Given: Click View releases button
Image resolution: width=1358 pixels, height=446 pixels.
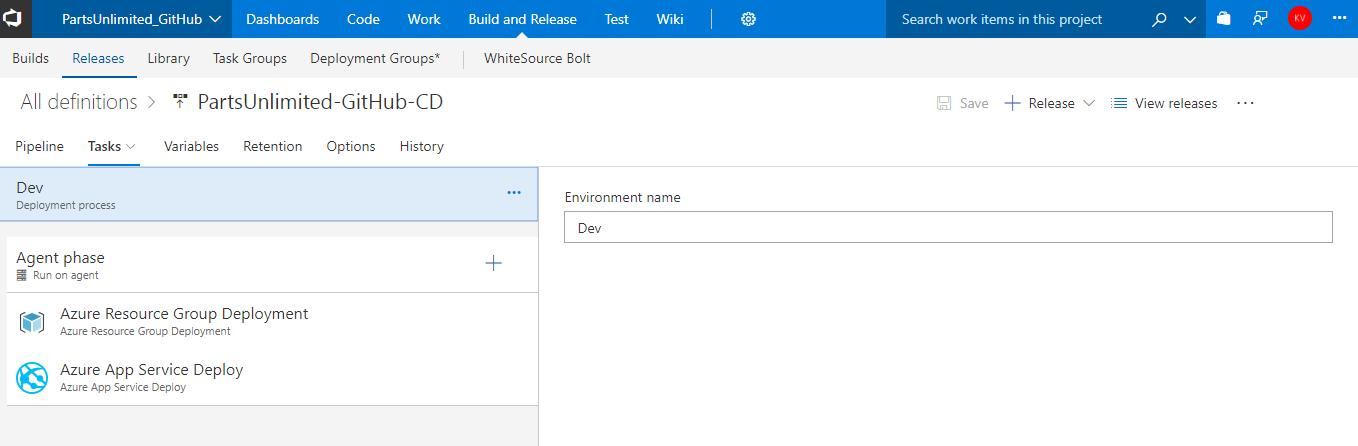Looking at the screenshot, I should (1164, 103).
